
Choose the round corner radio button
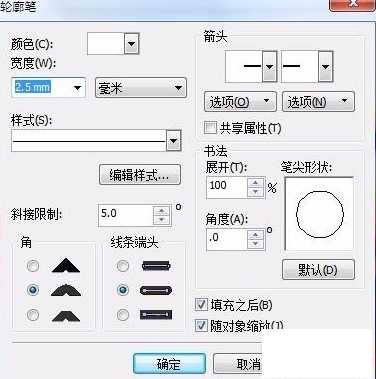coord(33,290)
